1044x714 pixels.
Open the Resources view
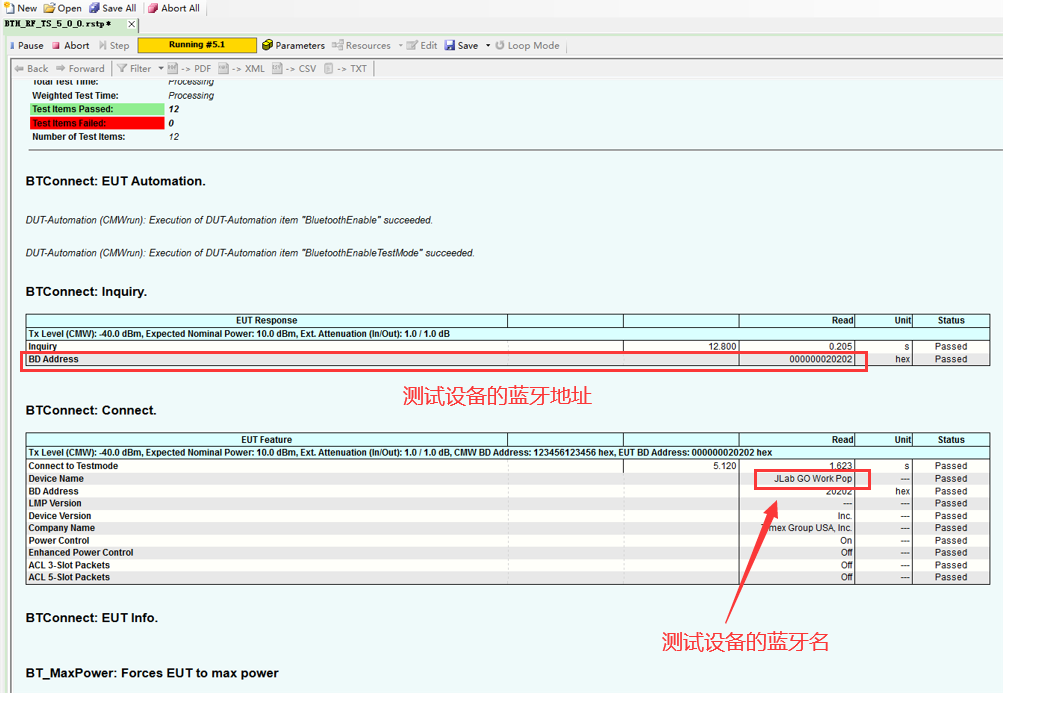tap(362, 45)
